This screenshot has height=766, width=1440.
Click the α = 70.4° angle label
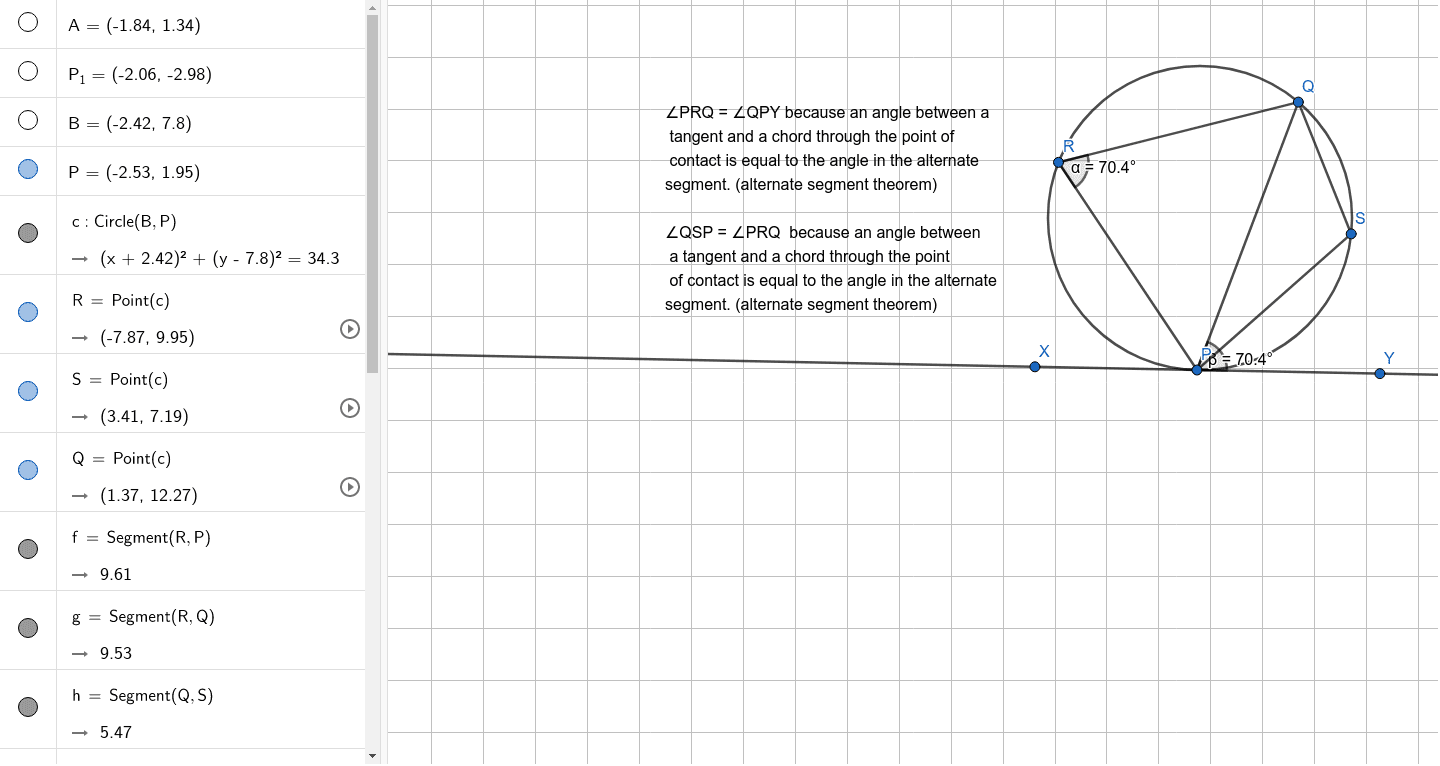click(x=1103, y=168)
